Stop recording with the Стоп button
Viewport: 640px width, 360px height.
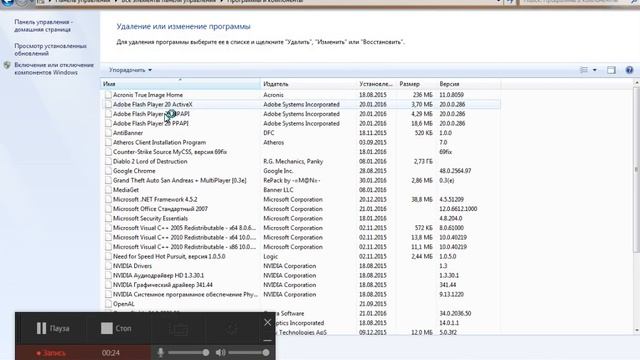116,328
